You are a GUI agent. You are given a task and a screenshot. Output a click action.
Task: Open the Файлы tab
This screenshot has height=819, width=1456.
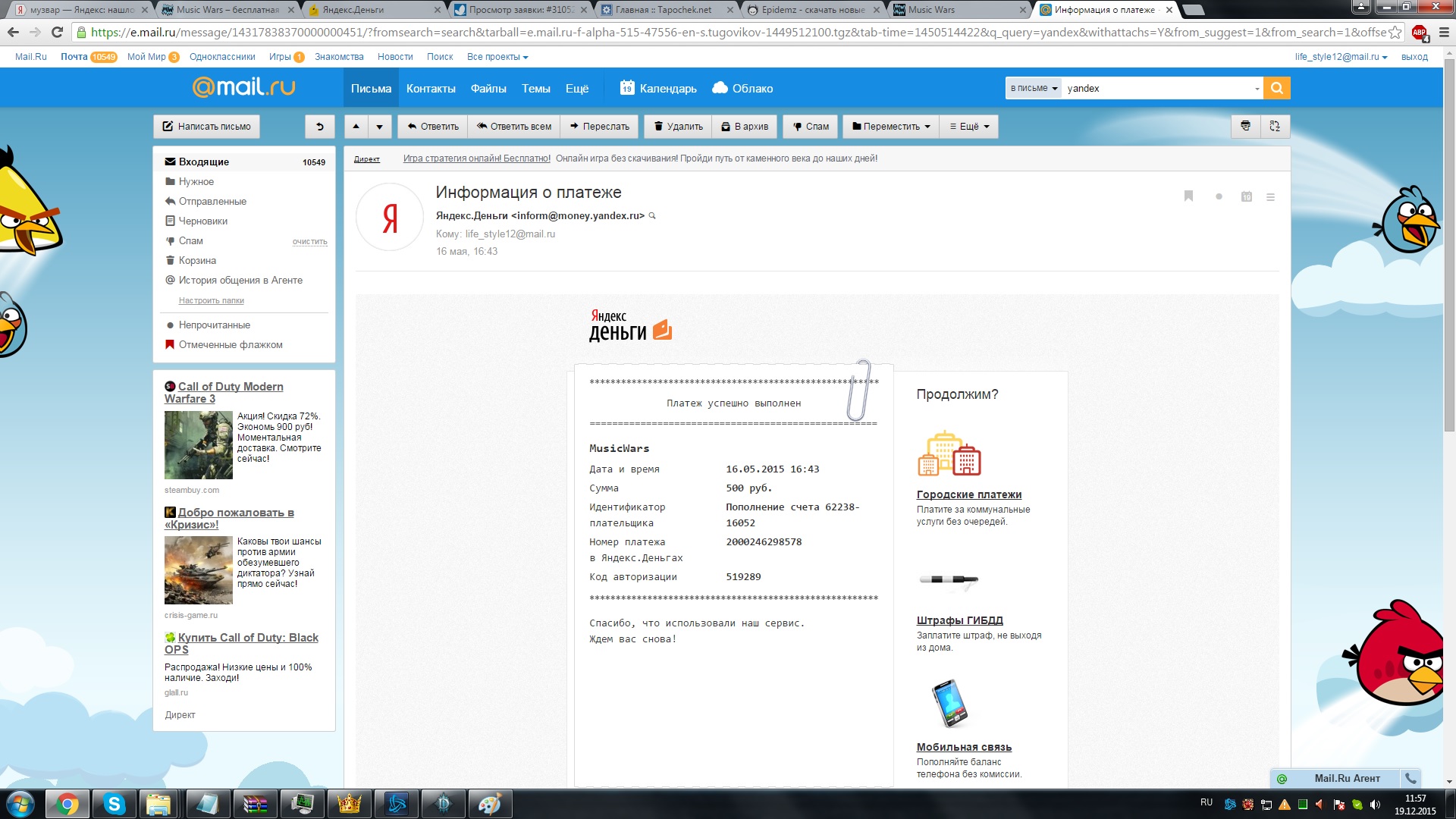[x=488, y=88]
